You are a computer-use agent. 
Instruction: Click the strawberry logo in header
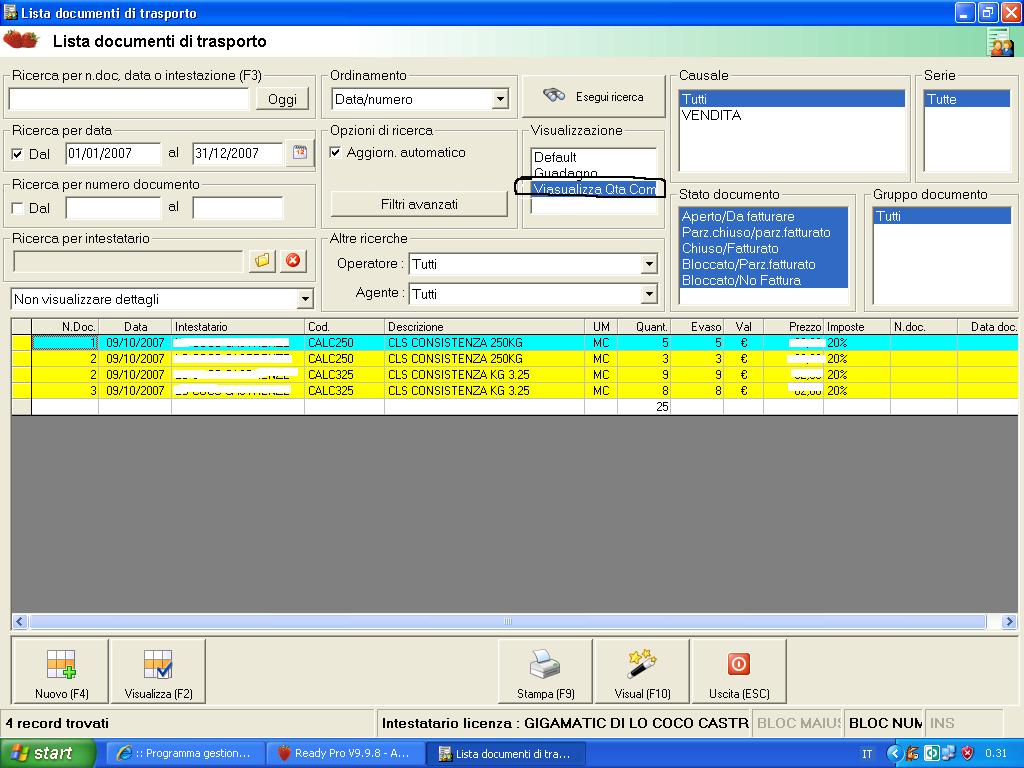[x=21, y=40]
